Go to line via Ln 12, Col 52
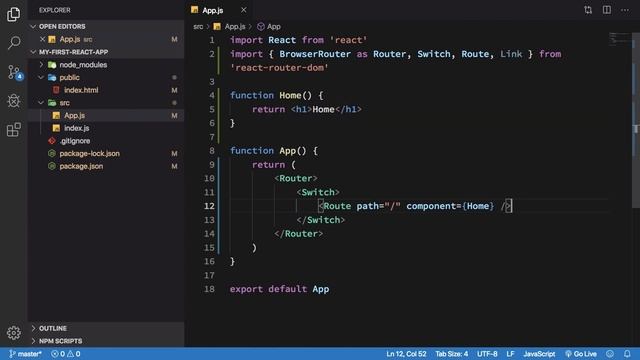Image resolution: width=640 pixels, height=360 pixels. coord(406,354)
